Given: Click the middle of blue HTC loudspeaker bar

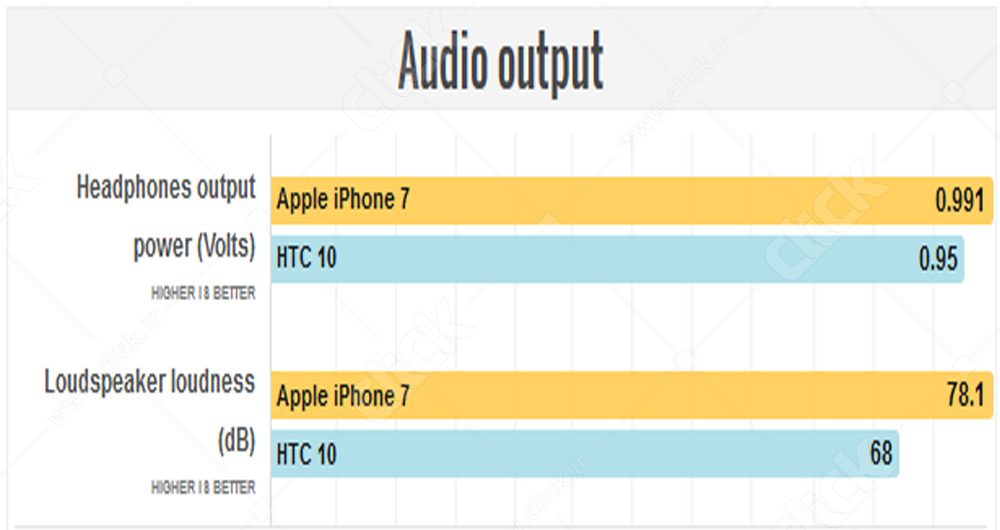Looking at the screenshot, I should (585, 454).
